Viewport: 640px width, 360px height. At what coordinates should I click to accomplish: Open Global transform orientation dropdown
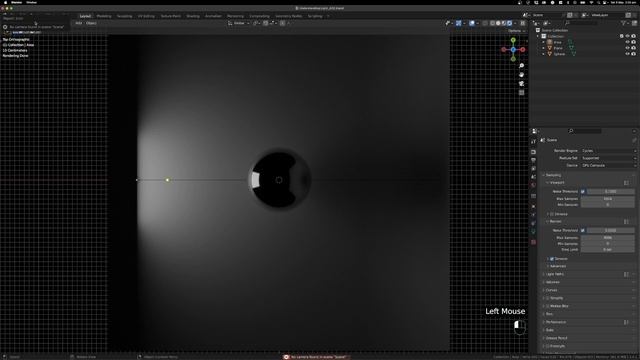[239, 23]
